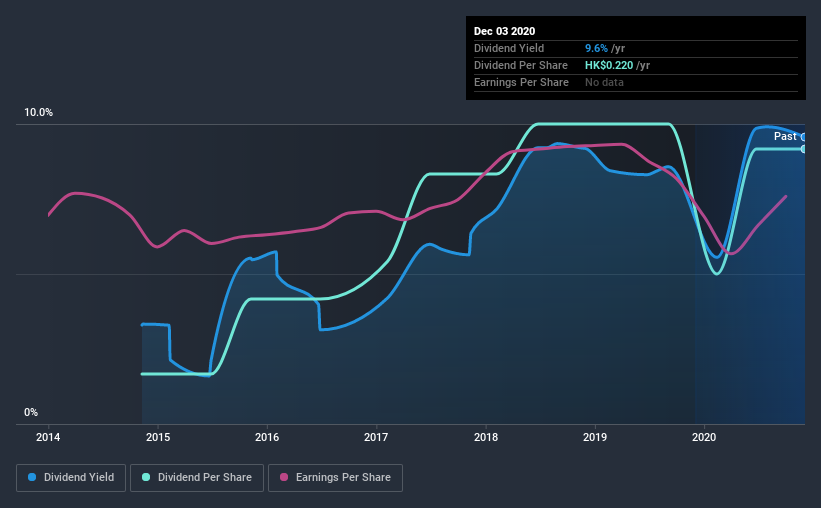
Task: Click the 2020 x-axis label
Action: pos(704,437)
